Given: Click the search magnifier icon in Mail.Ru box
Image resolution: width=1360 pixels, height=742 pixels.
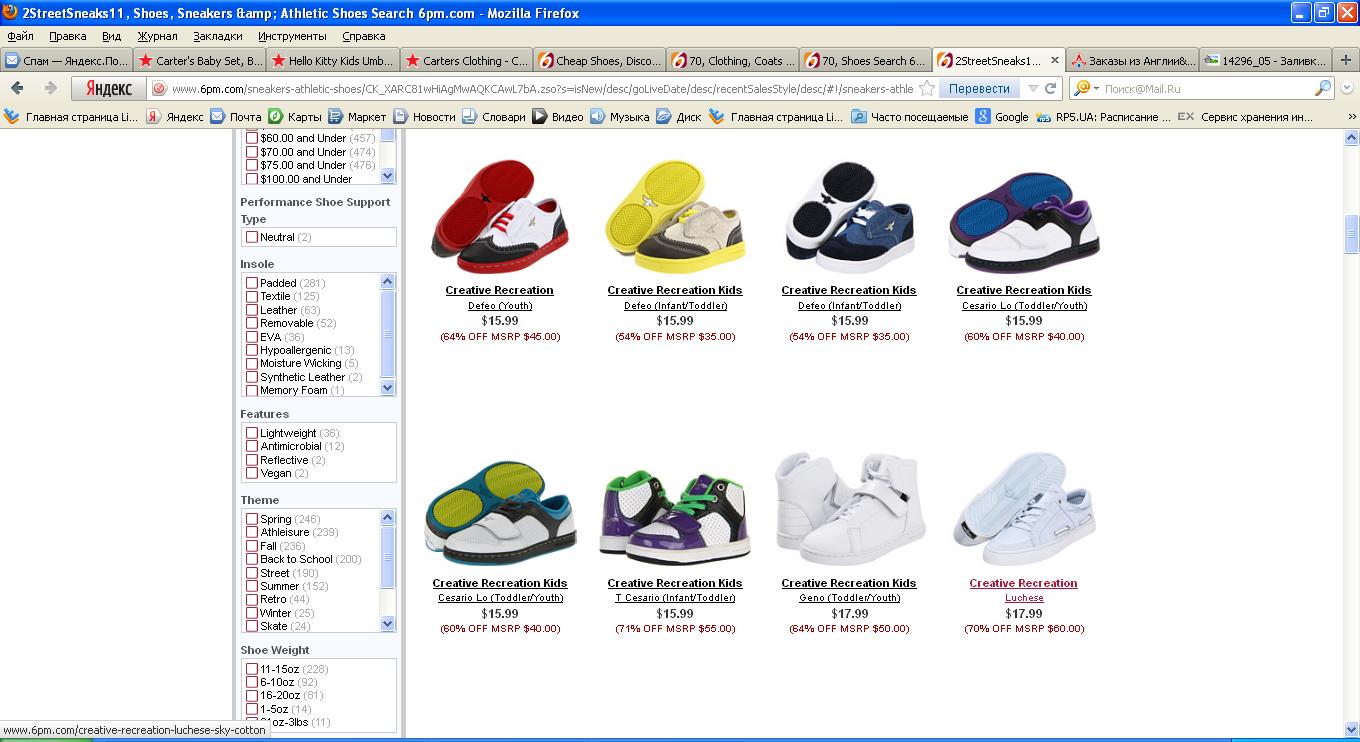Looking at the screenshot, I should 1322,88.
